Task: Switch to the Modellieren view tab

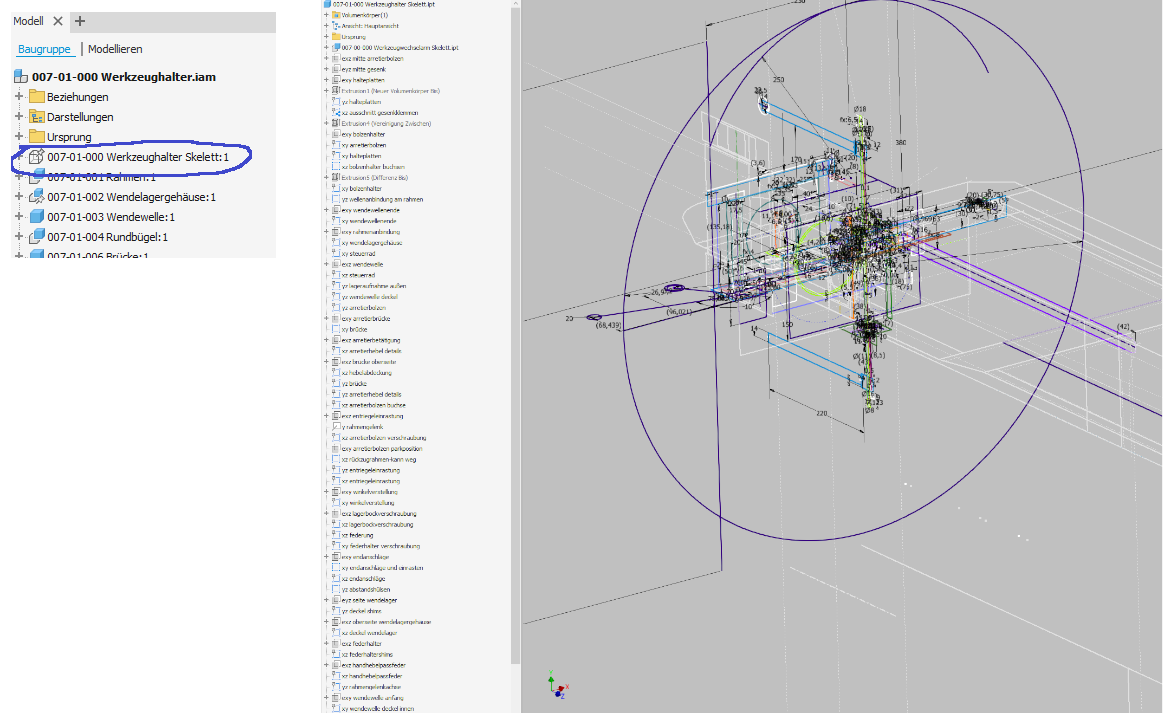Action: (x=115, y=49)
